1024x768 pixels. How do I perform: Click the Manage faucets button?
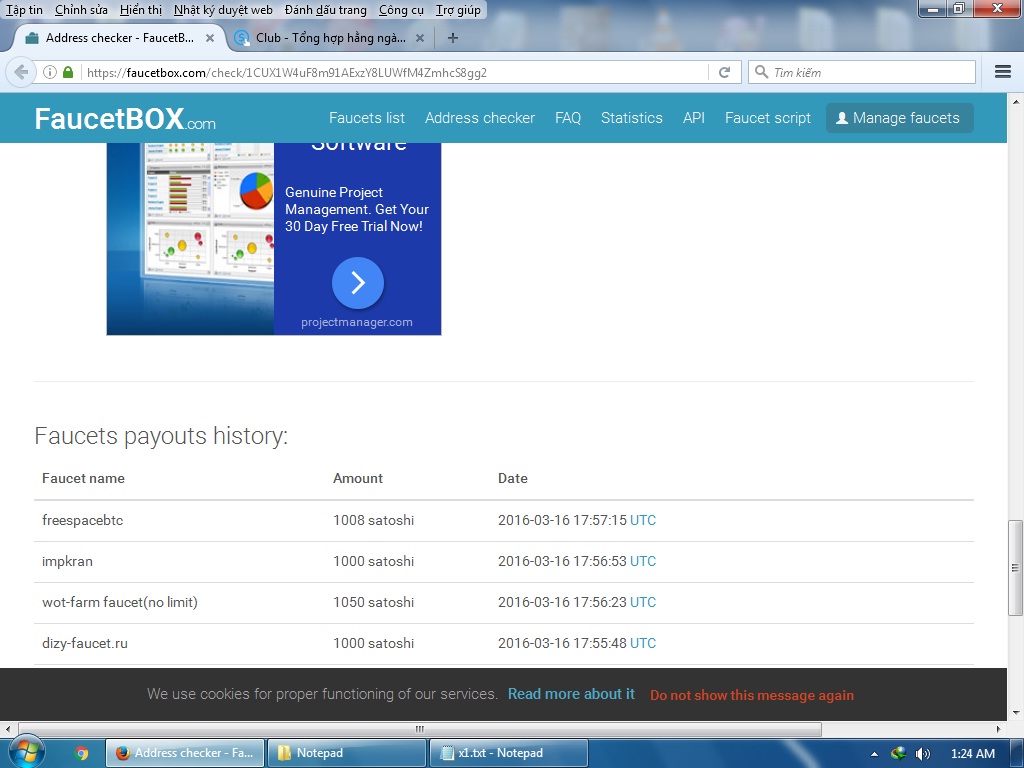coord(899,118)
